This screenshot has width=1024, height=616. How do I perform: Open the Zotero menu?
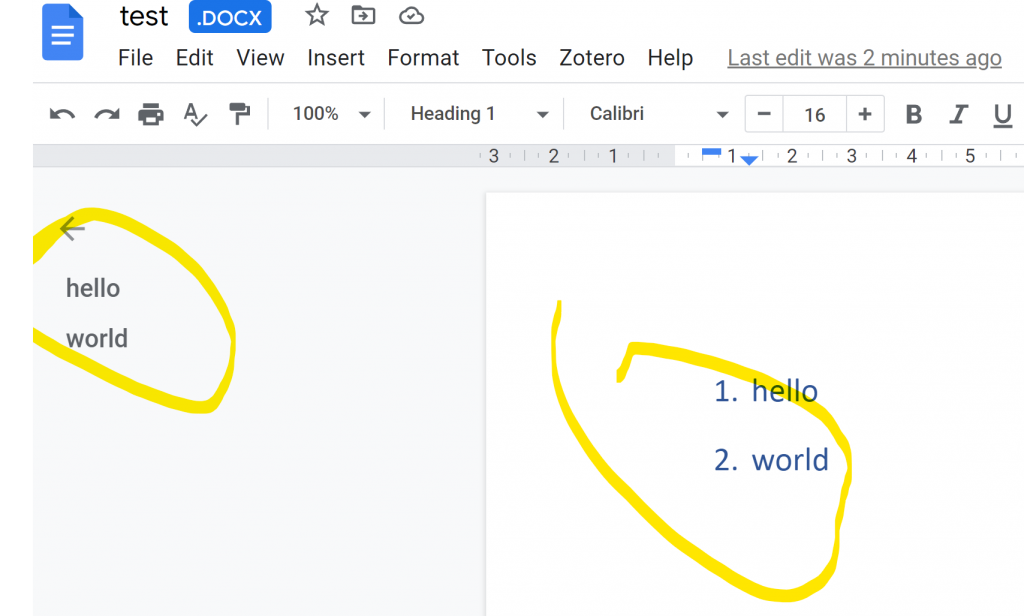coord(592,58)
